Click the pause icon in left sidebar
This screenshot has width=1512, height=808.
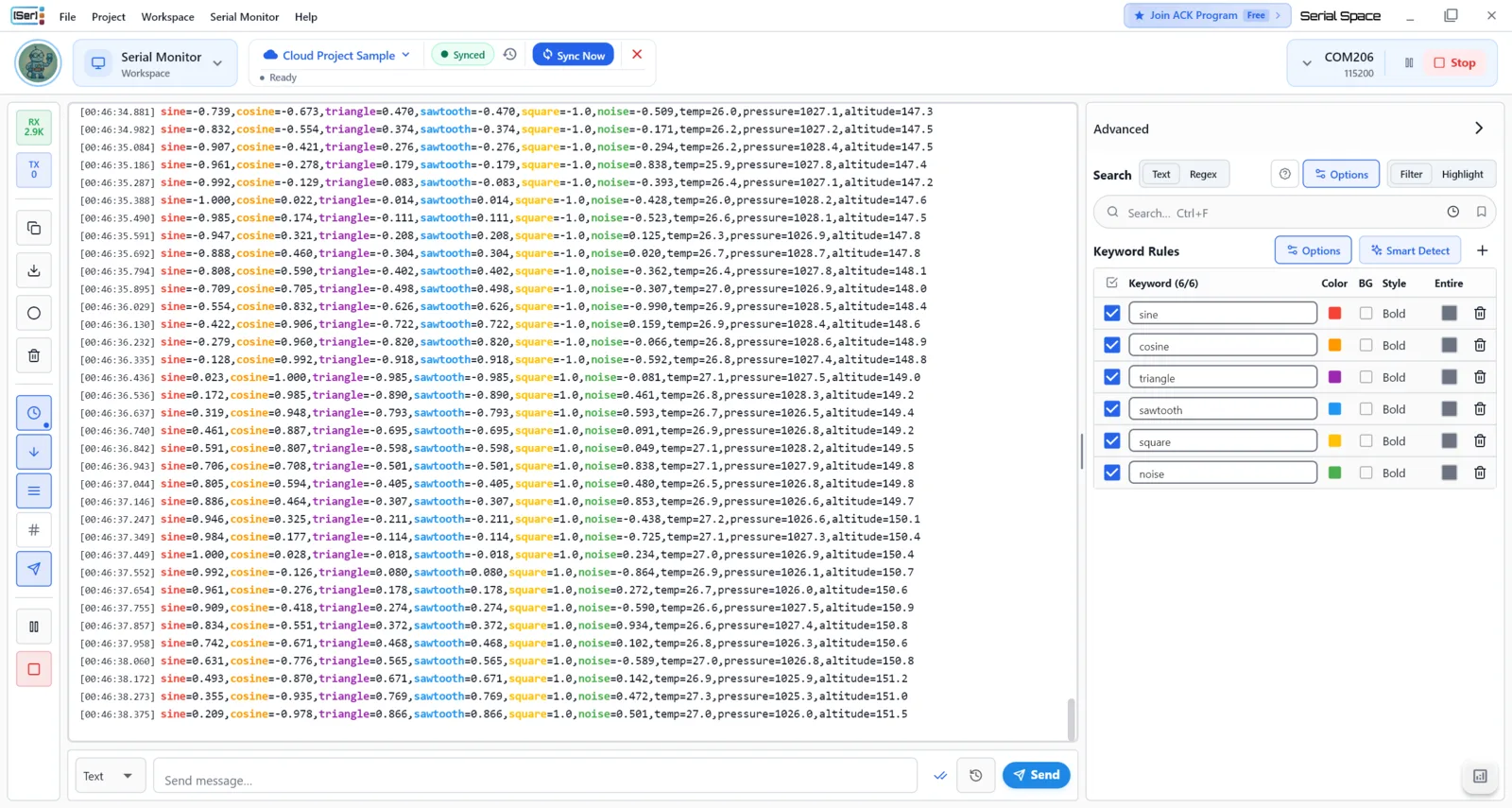(x=34, y=627)
